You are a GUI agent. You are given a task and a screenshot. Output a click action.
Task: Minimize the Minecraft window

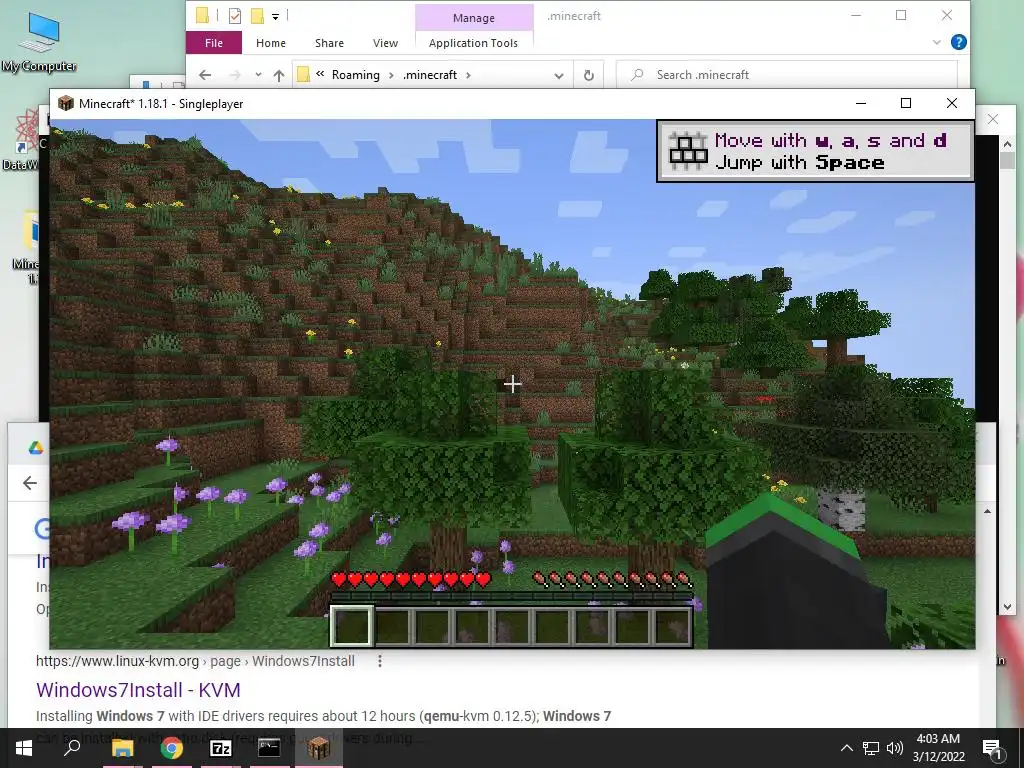861,103
